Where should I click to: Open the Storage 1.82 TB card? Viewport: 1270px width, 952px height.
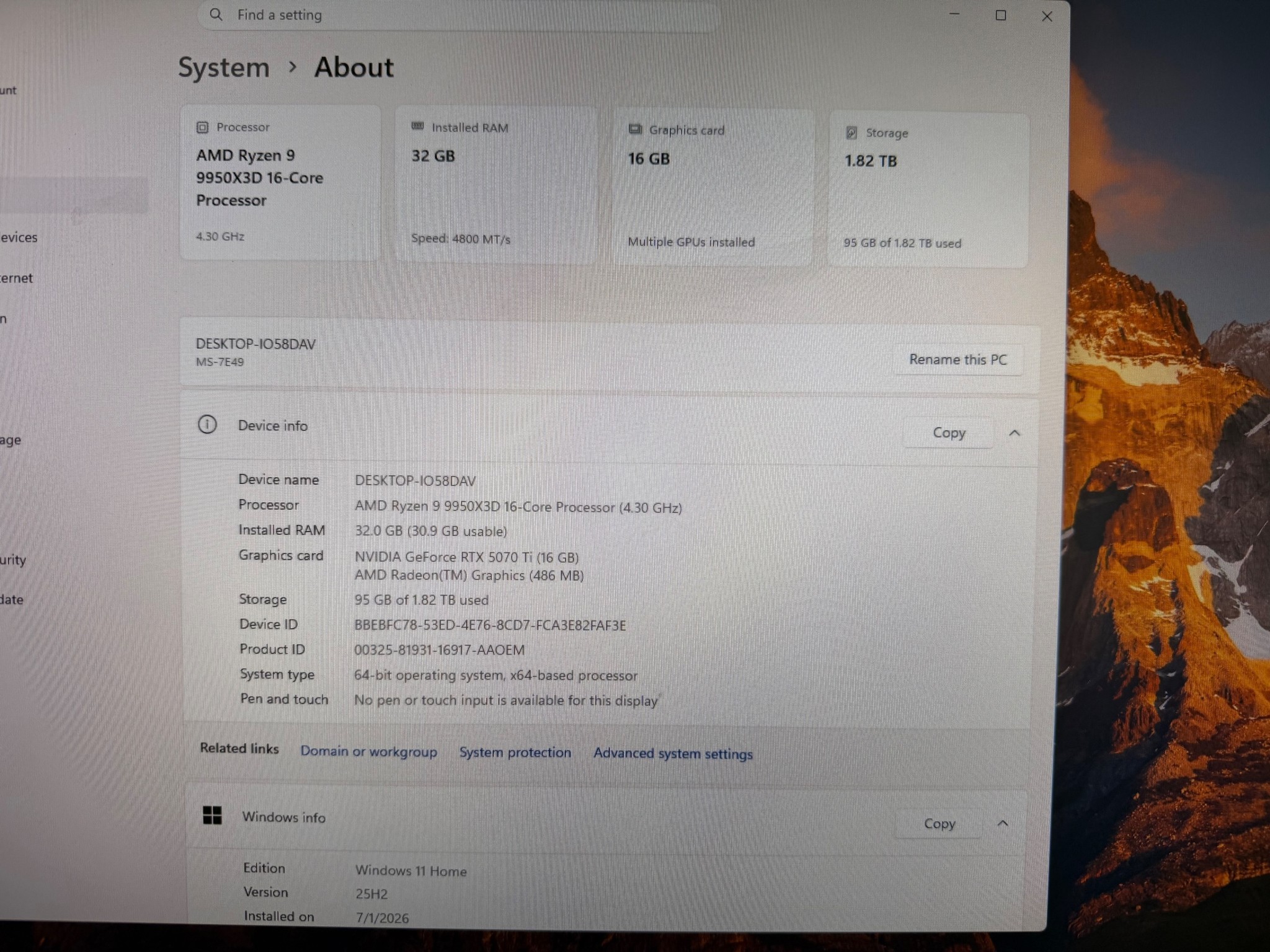point(928,190)
